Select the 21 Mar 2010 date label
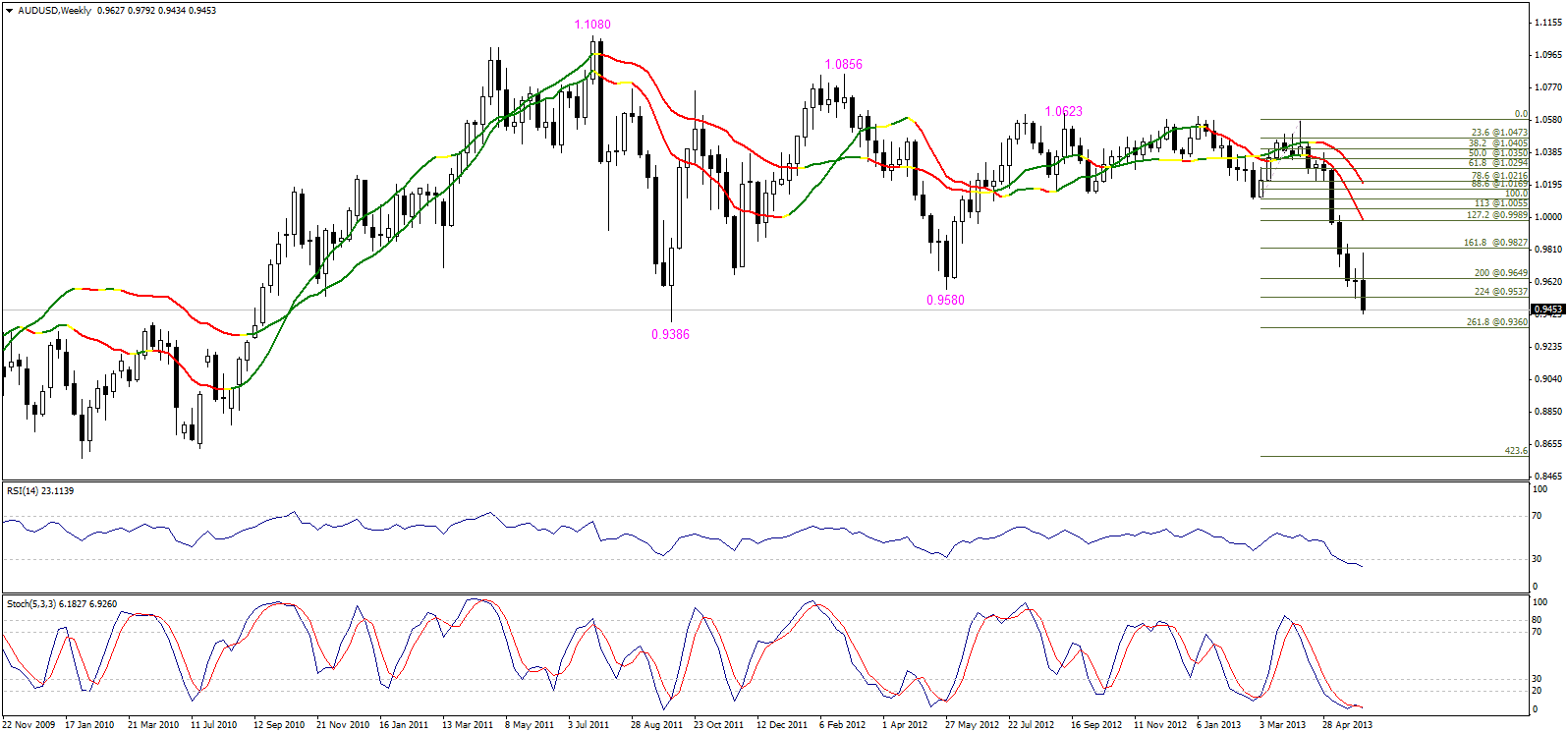Image resolution: width=1568 pixels, height=733 pixels. point(153,725)
